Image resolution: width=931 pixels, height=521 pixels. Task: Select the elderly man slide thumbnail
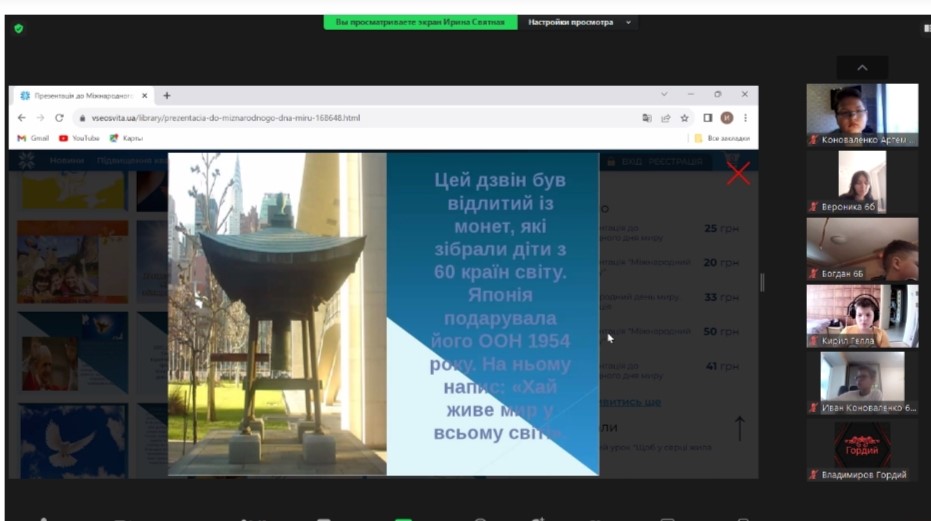(x=73, y=353)
